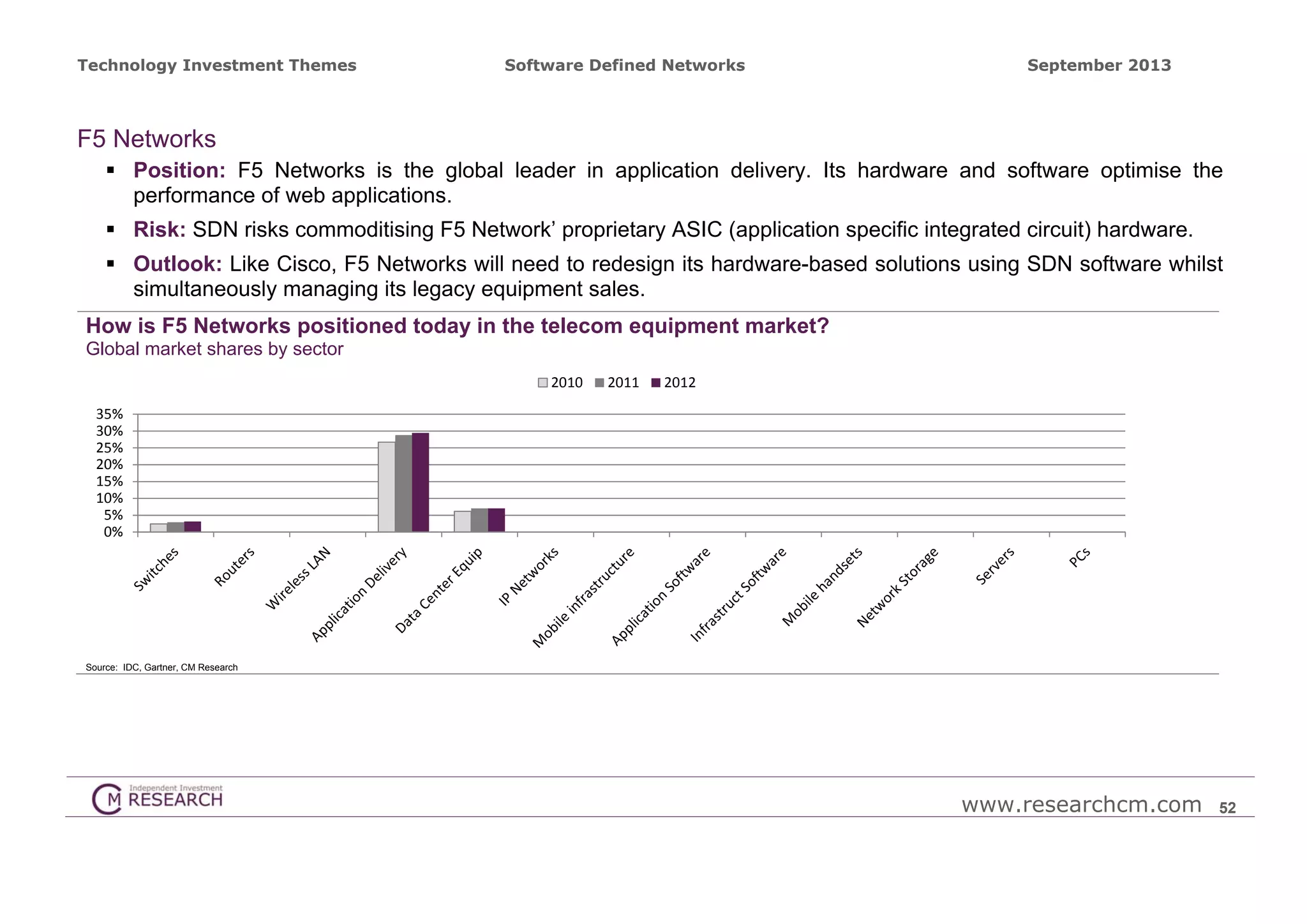This screenshot has width=1307, height=924.
Task: Click the 2011 legend color swatch
Action: (599, 383)
